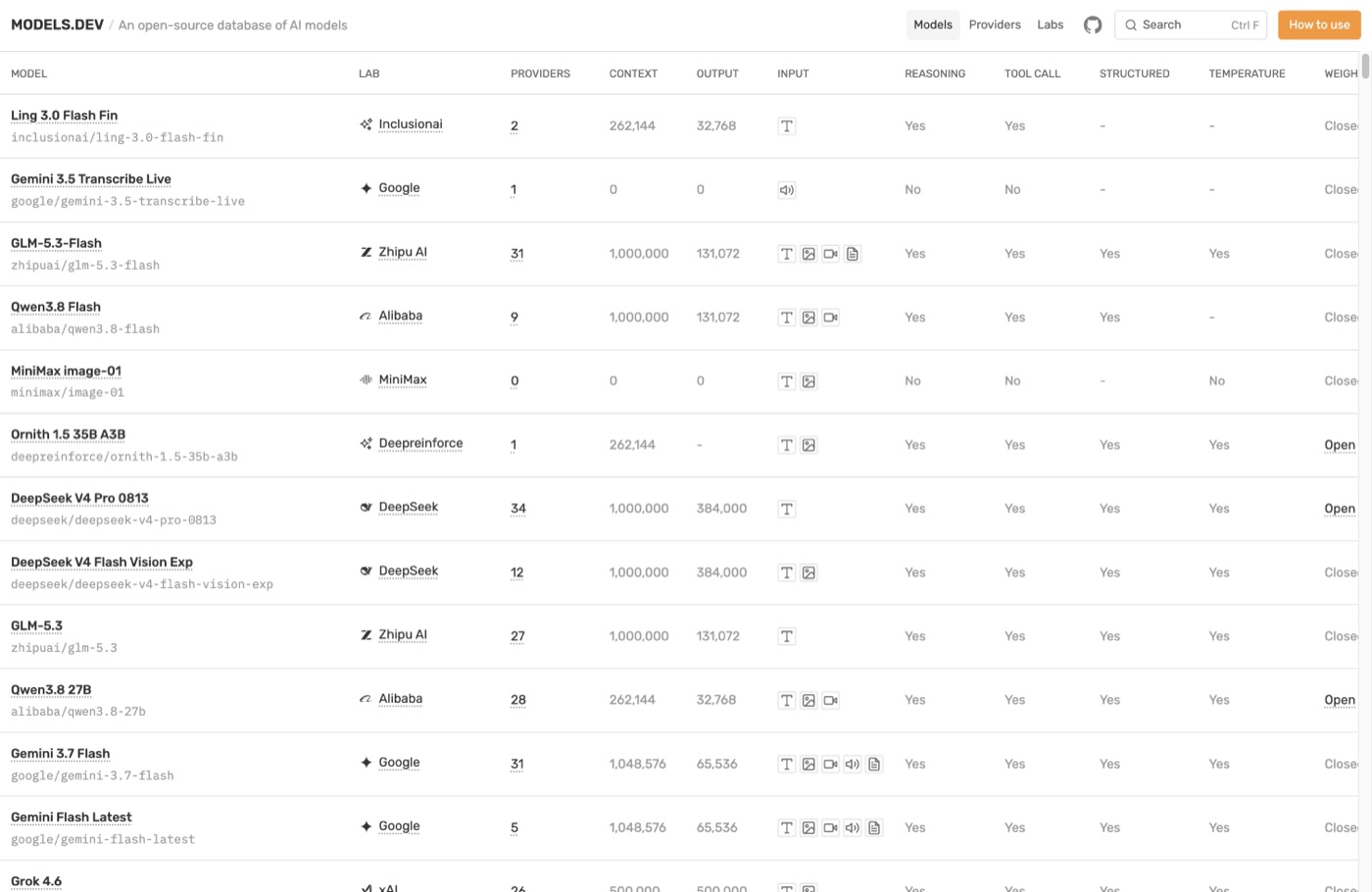Open GLM-5.3-Flash model link
The height and width of the screenshot is (892, 1372).
coord(56,243)
